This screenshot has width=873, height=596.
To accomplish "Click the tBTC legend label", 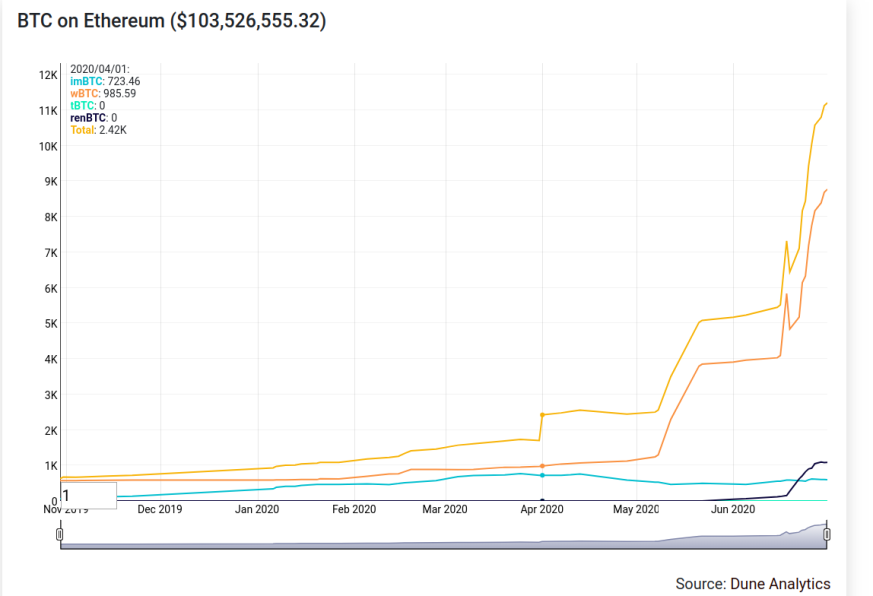I will pos(82,106).
